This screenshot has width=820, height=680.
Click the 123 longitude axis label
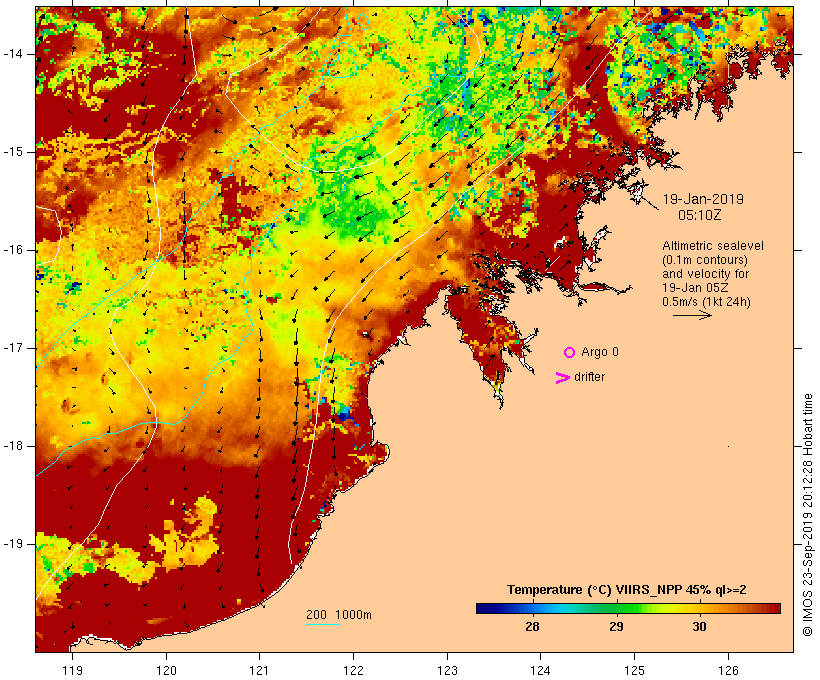(x=447, y=670)
